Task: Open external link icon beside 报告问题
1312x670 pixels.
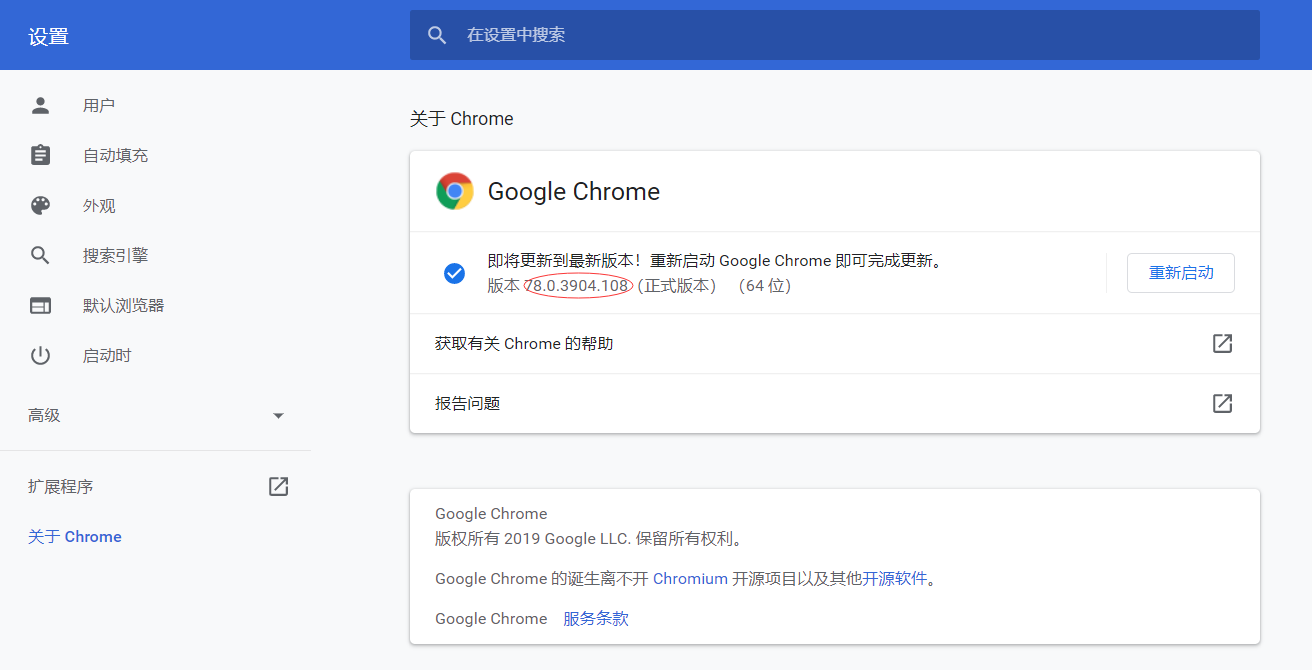Action: (1222, 403)
